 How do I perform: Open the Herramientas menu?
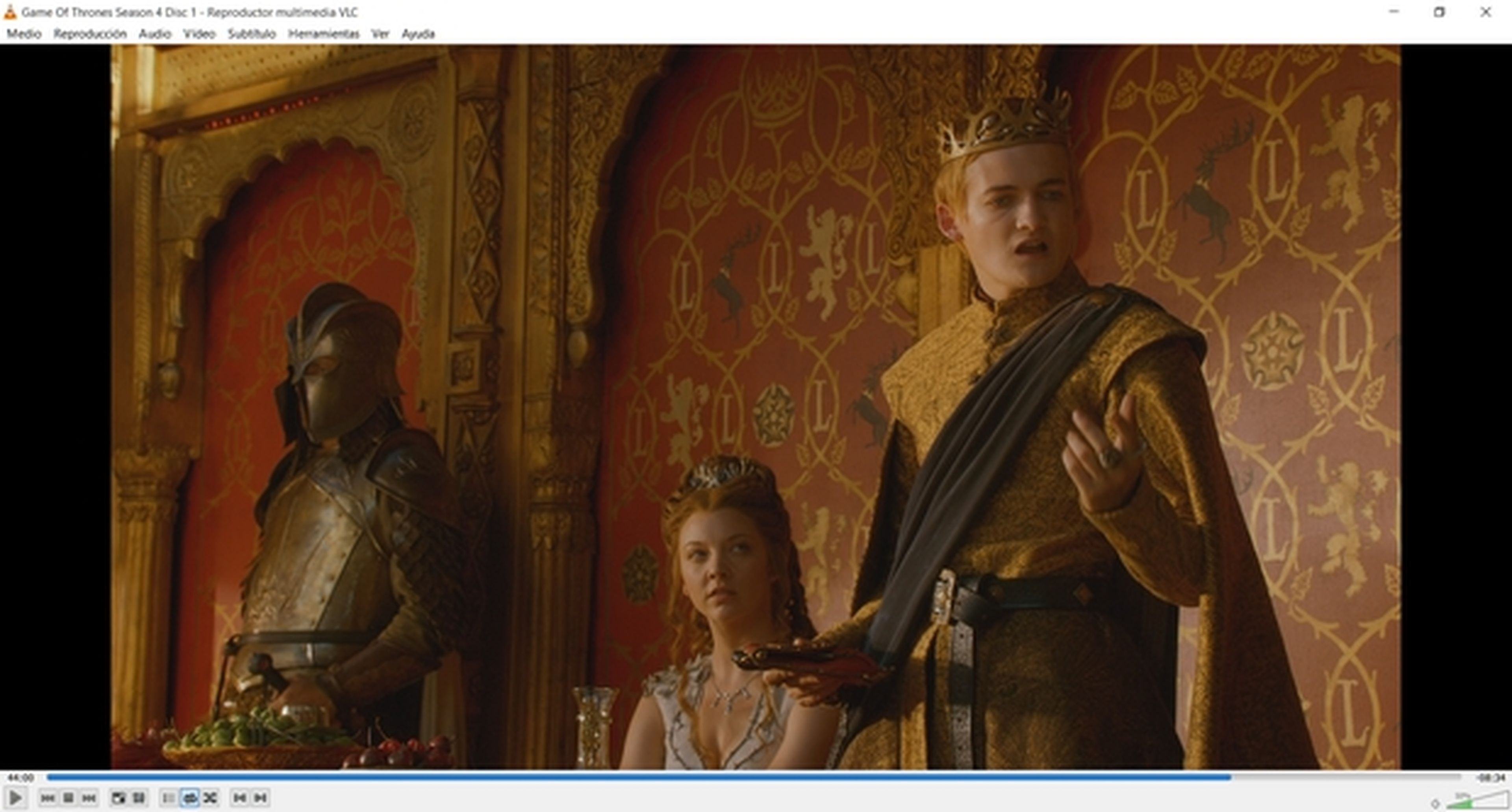pyautogui.click(x=323, y=34)
